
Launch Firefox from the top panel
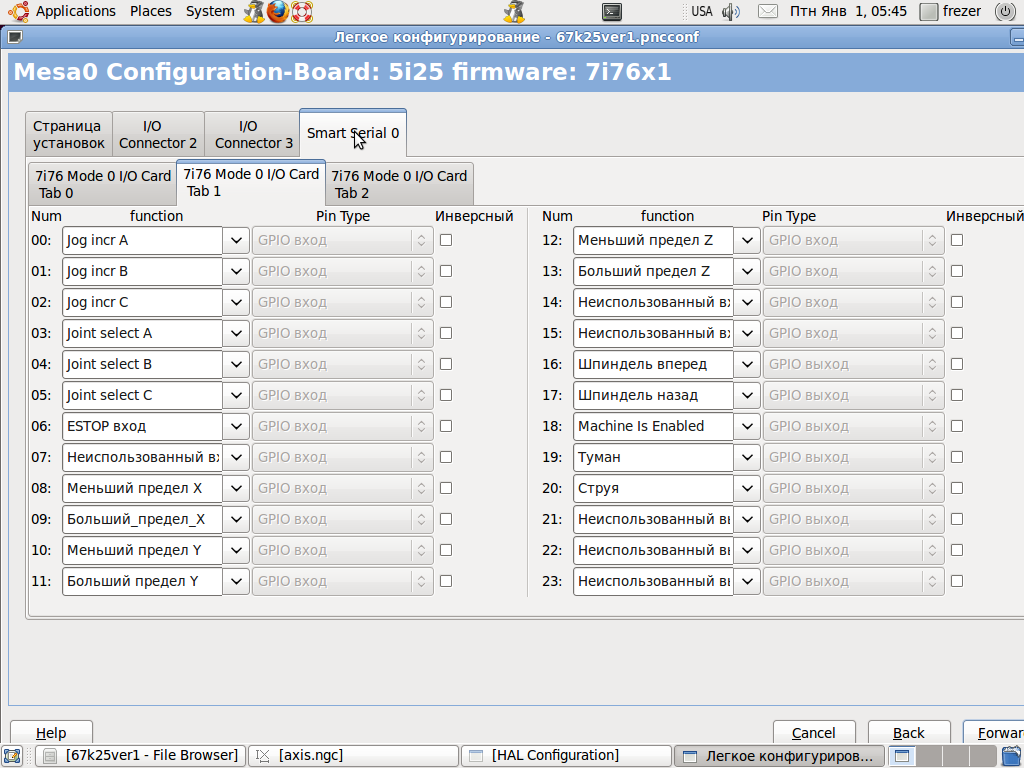pos(278,11)
